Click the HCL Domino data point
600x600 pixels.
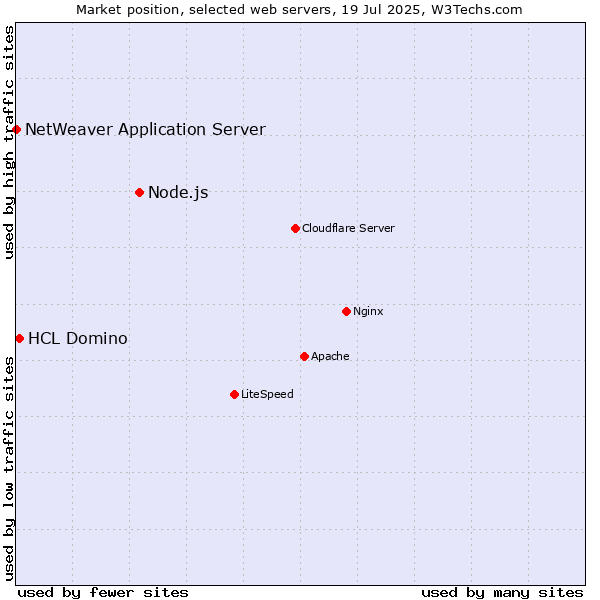point(20,339)
